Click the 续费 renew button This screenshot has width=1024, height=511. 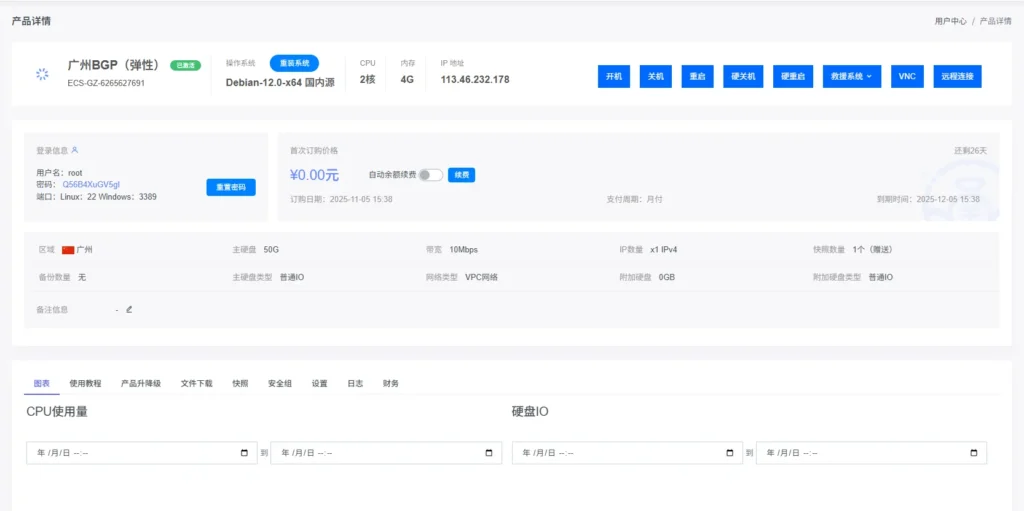pos(461,175)
